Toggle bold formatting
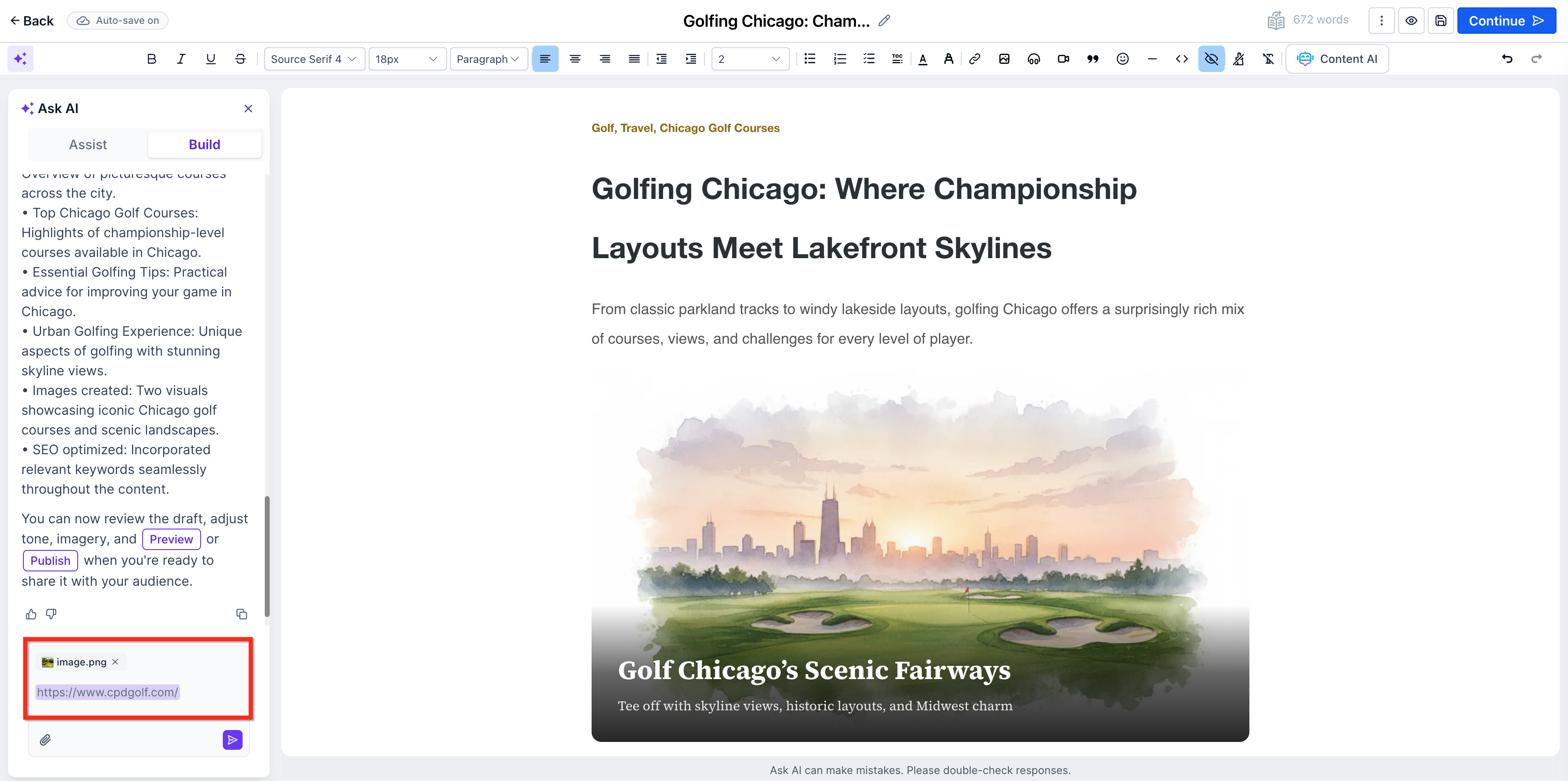 (152, 59)
